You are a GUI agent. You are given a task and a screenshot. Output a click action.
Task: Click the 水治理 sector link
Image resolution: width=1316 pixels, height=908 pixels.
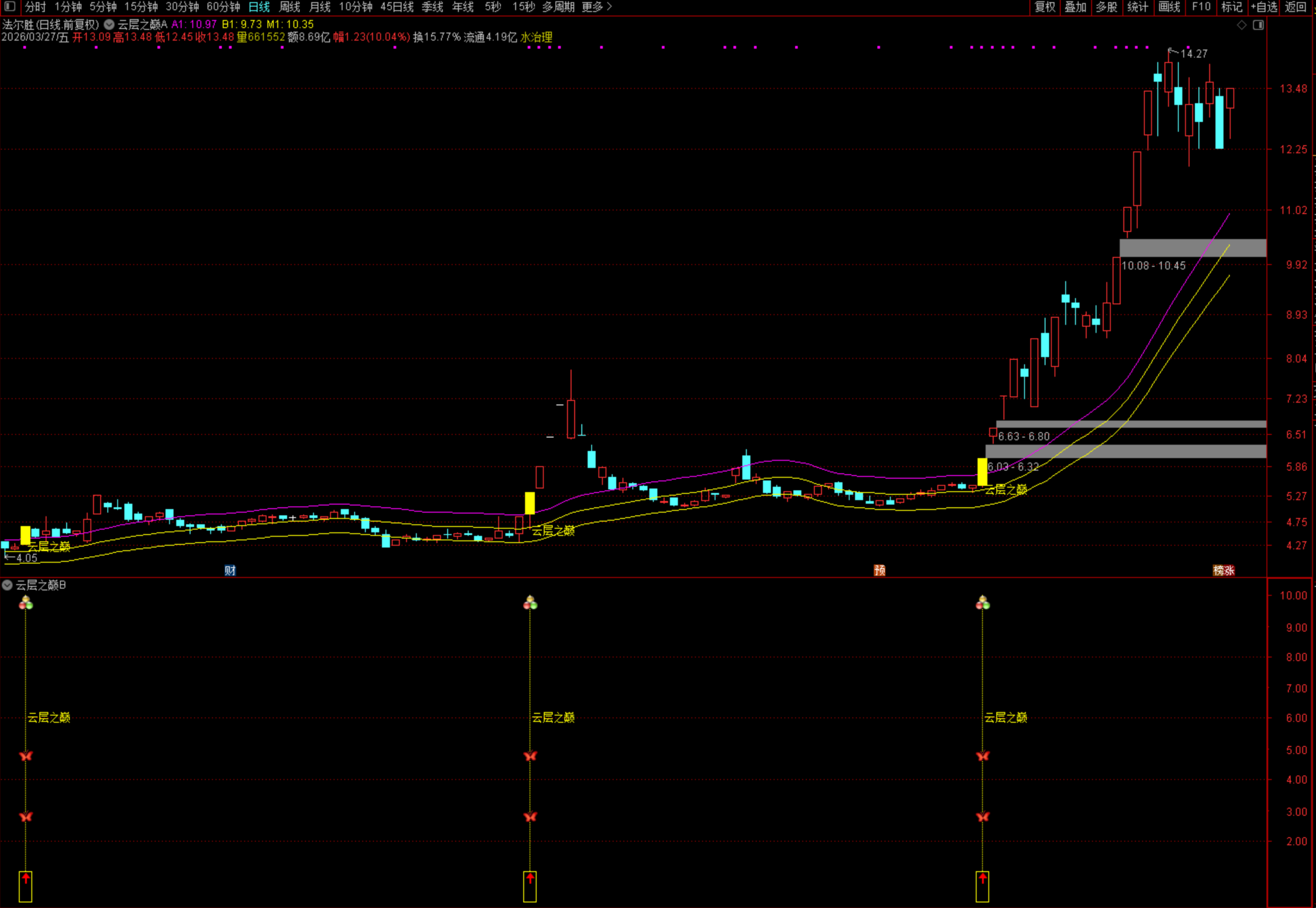[536, 38]
